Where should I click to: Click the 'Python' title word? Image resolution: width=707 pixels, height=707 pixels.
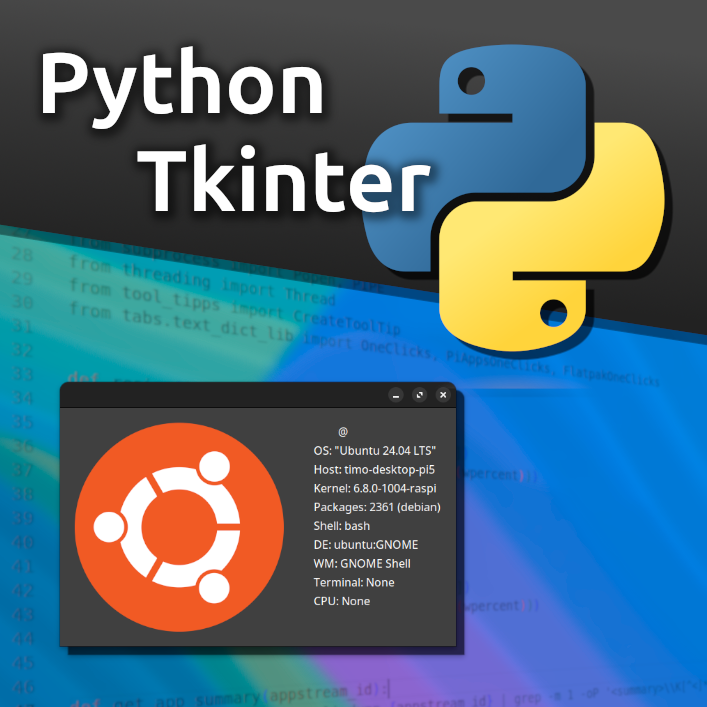(x=182, y=87)
